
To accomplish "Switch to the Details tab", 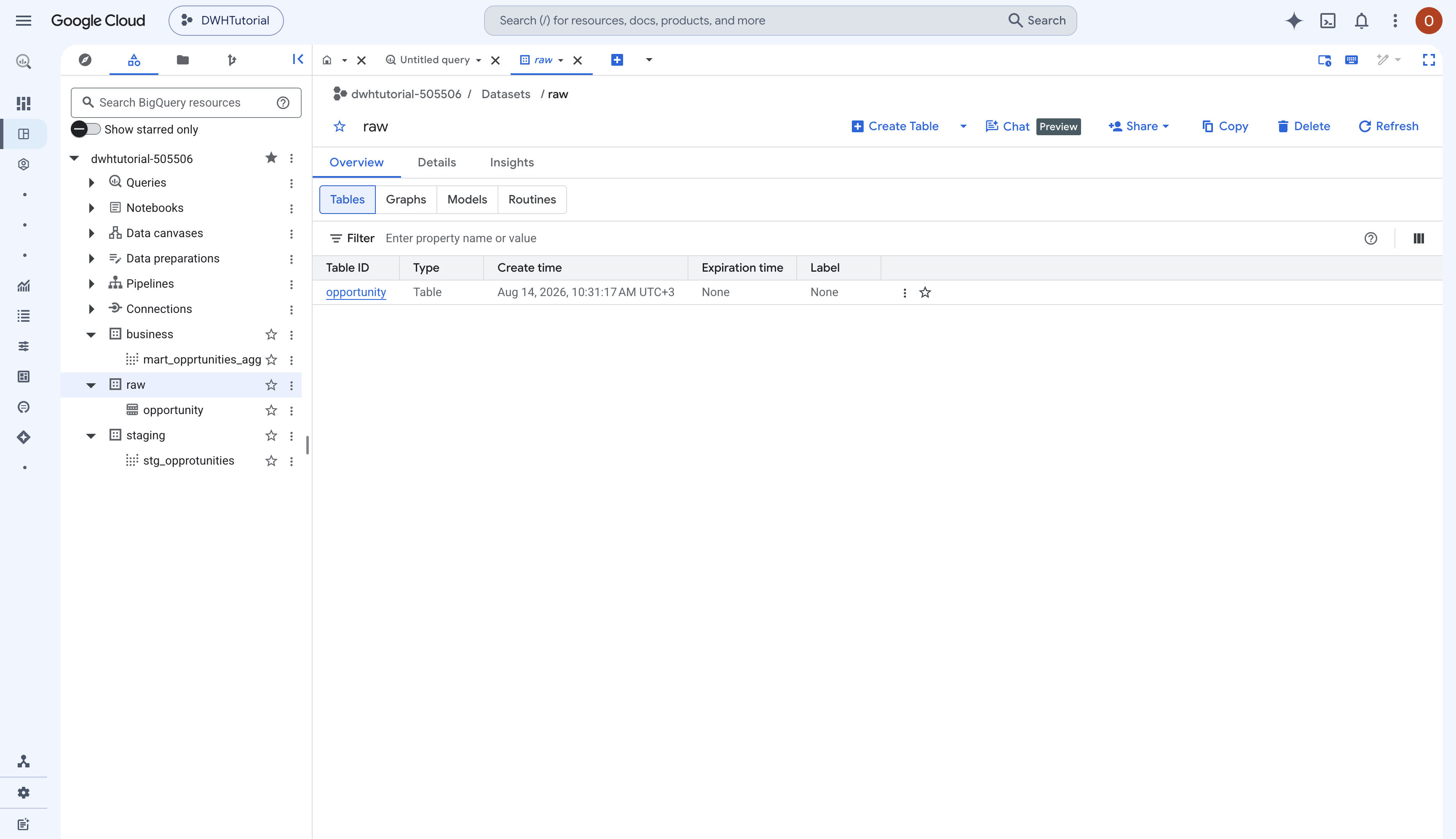I will pos(436,163).
